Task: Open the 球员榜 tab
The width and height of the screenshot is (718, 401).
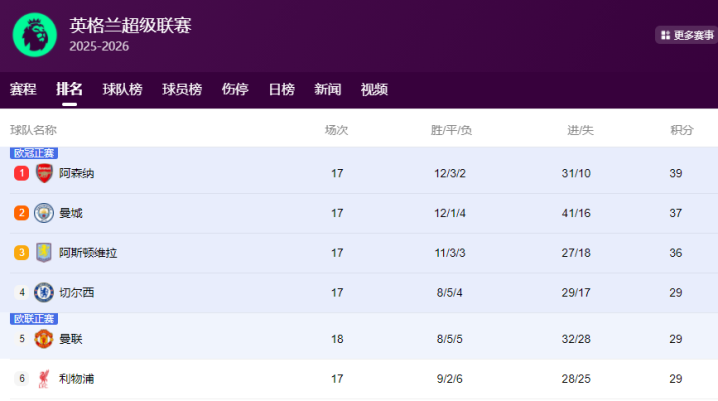Action: (x=182, y=89)
